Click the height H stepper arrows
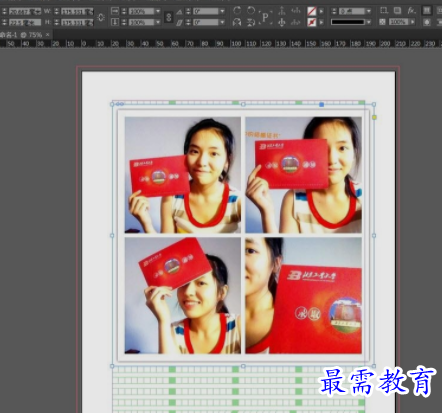The image size is (442, 413). (57, 23)
